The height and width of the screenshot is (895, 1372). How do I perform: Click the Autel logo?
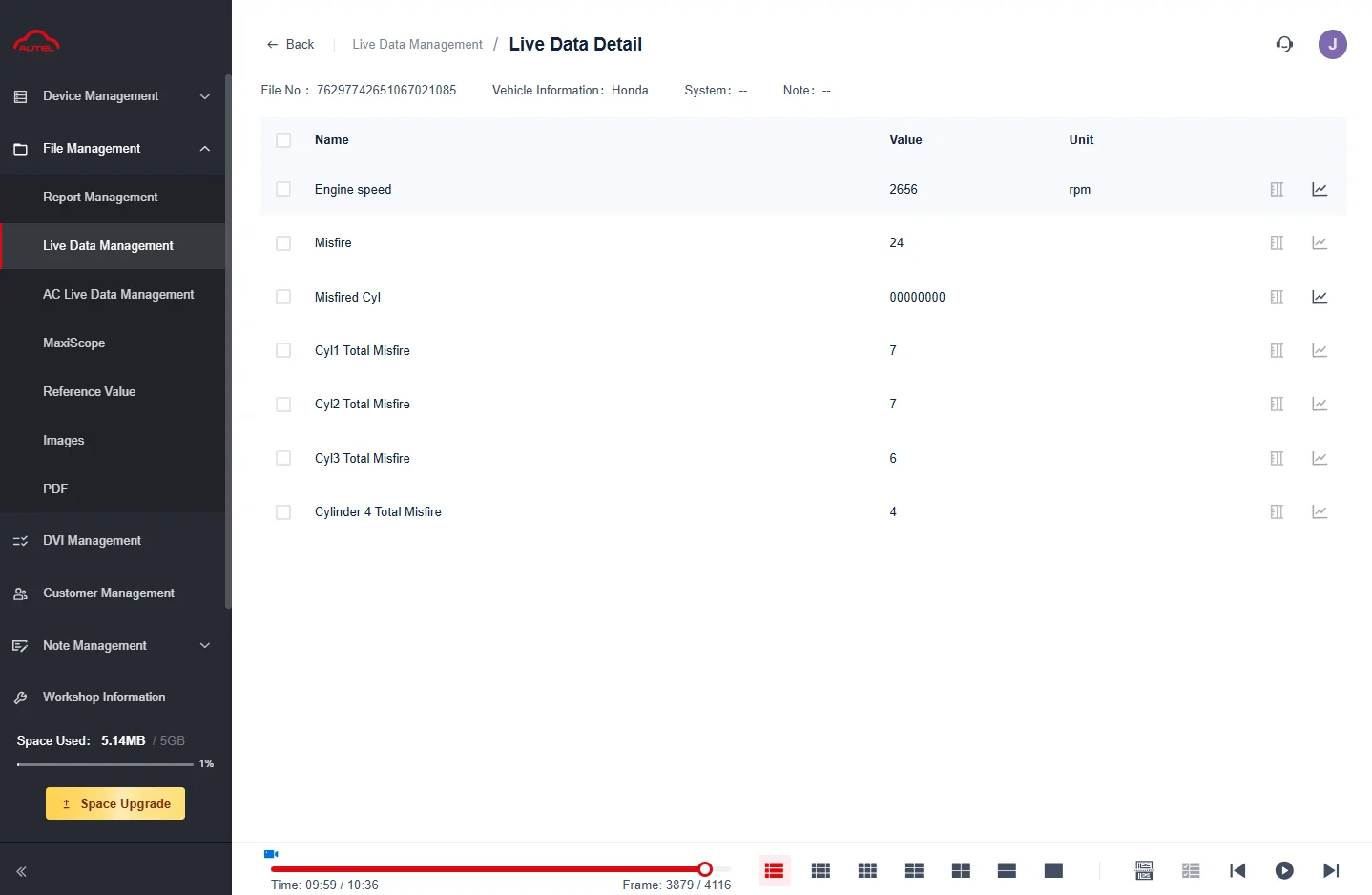point(36,41)
